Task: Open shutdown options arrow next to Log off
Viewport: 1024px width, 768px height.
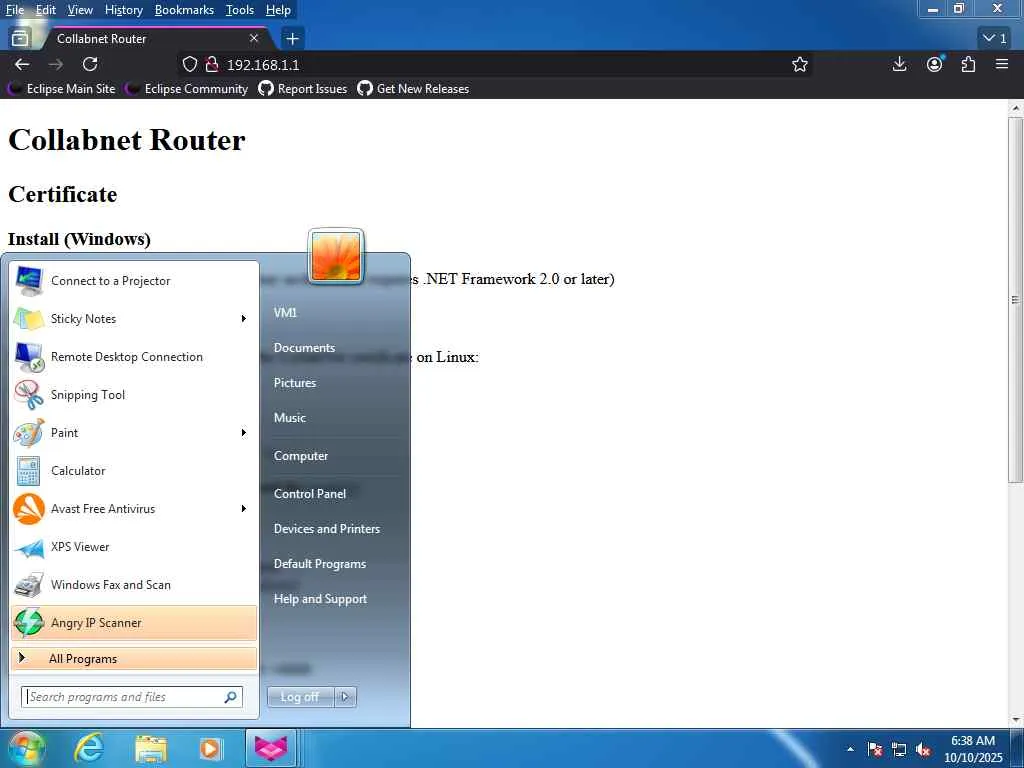Action: (x=345, y=697)
